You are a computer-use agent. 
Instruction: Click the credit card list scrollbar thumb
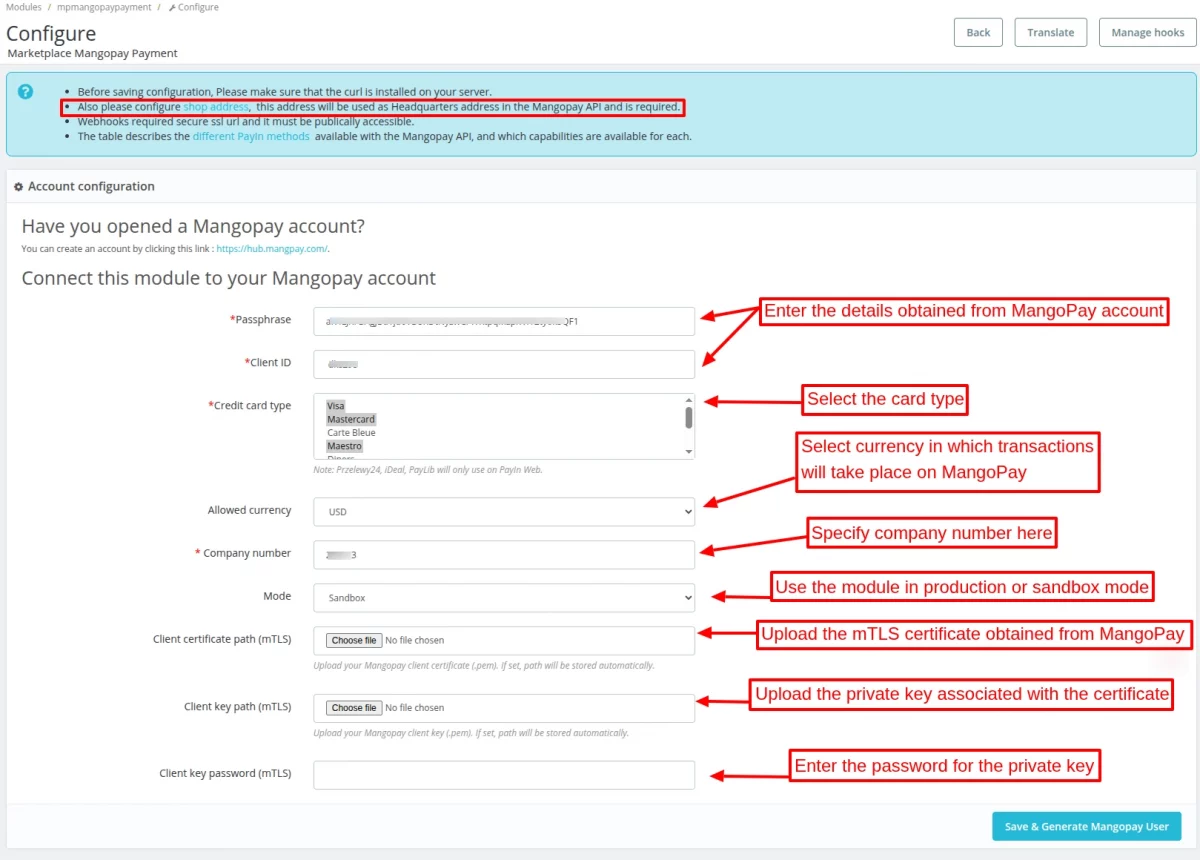688,417
